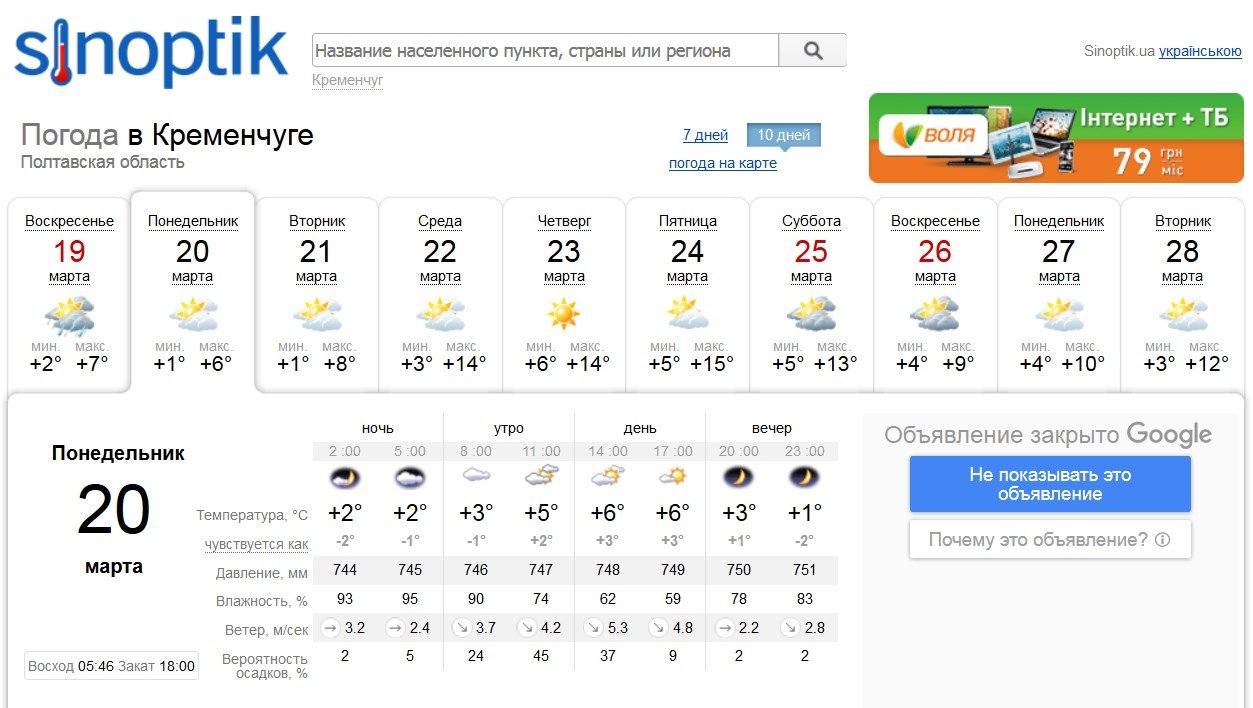This screenshot has width=1253, height=708.
Task: Click the Кременчуг suggestion under search
Action: click(x=348, y=80)
